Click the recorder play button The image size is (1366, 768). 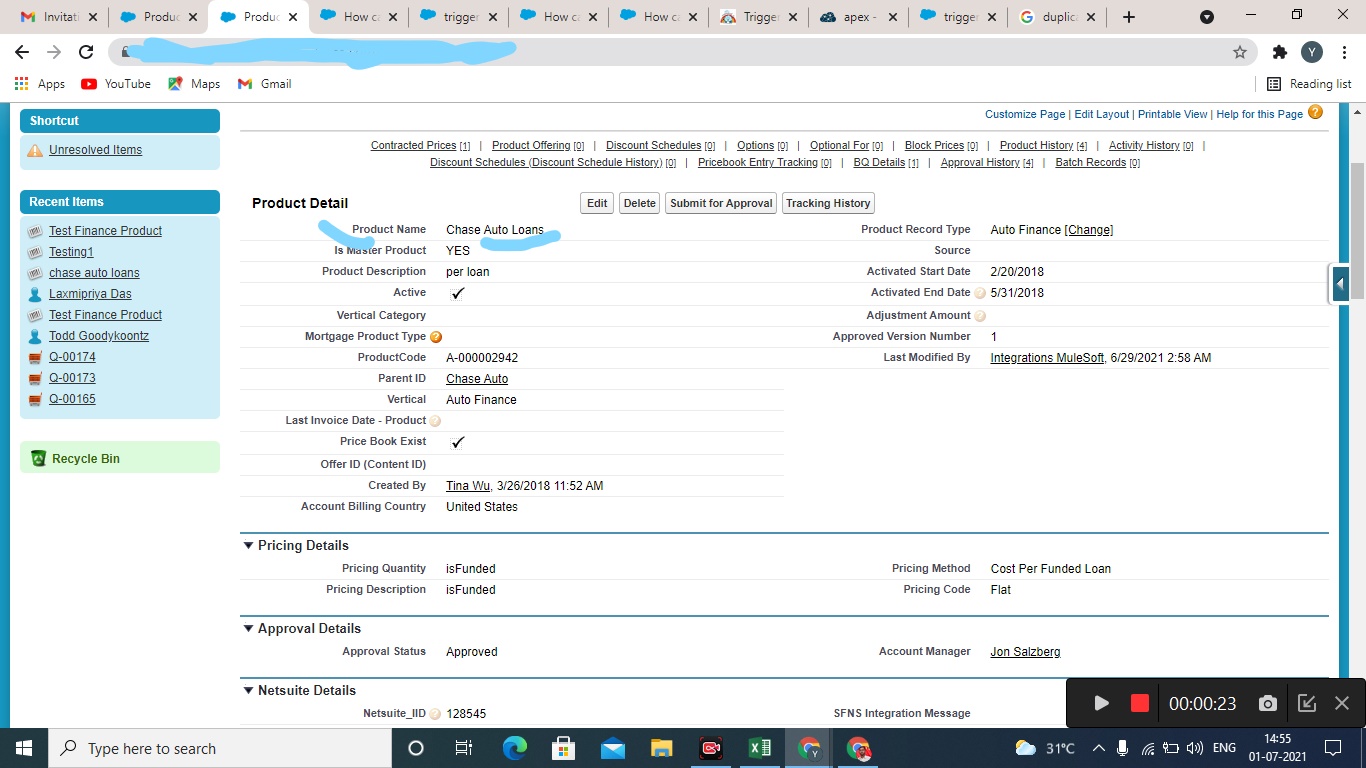pos(1101,703)
